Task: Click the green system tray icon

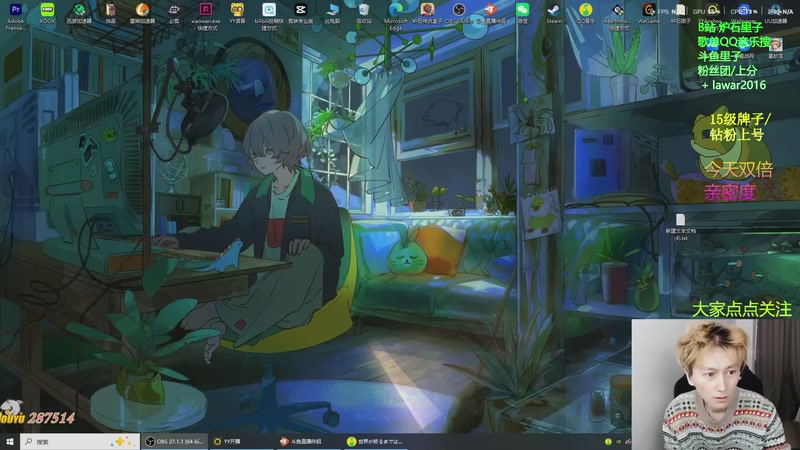Action: 608,441
